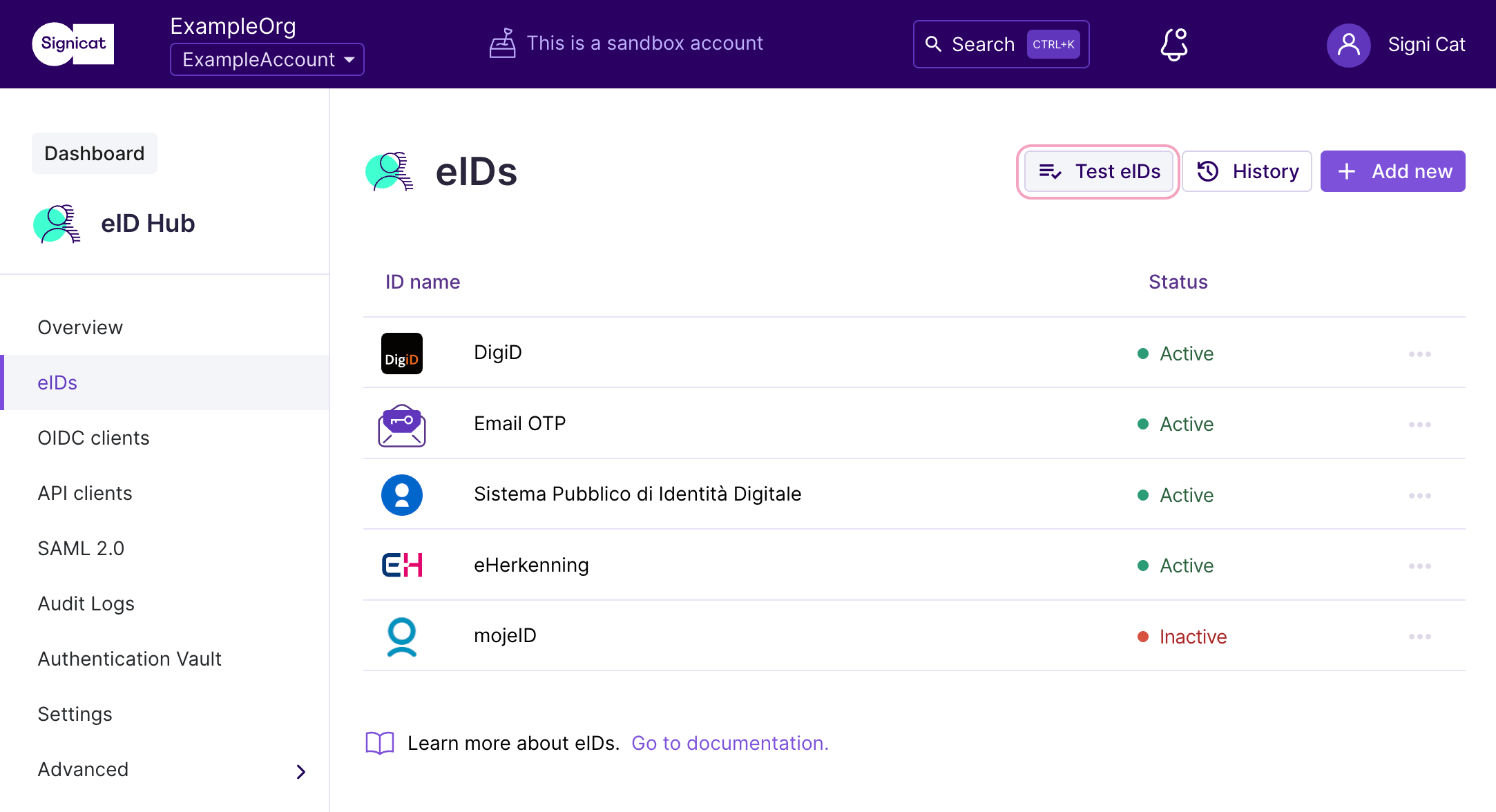Select Authentication Vault menu item
Viewport: 1496px width, 812px height.
[129, 659]
